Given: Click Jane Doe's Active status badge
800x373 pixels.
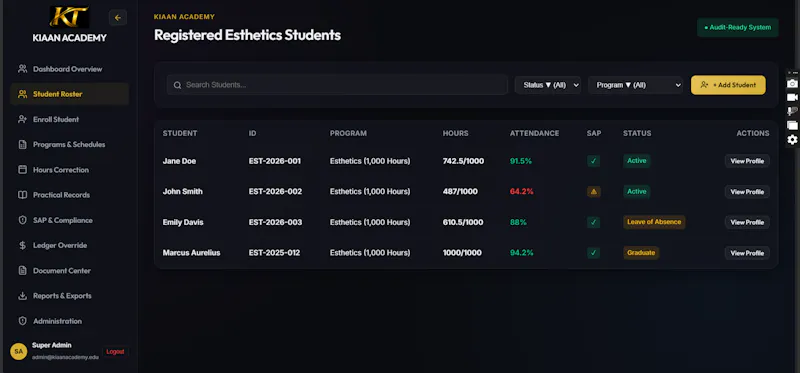Looking at the screenshot, I should tap(637, 161).
